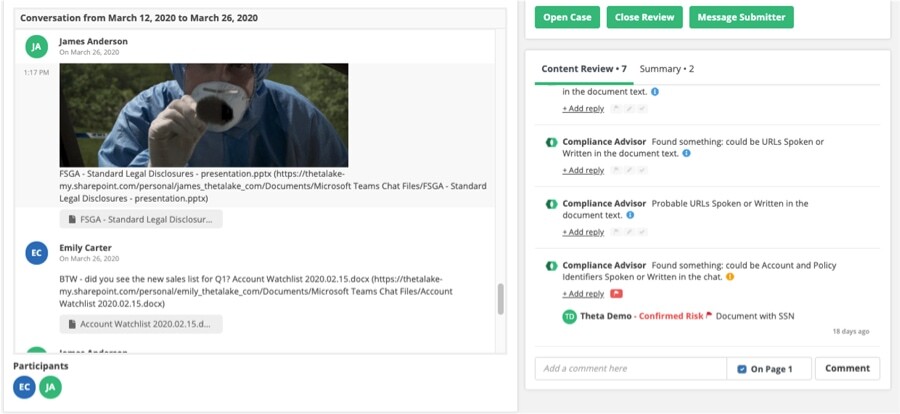
Task: Click info icon on topmost cut-off review finding
Action: tap(655, 91)
